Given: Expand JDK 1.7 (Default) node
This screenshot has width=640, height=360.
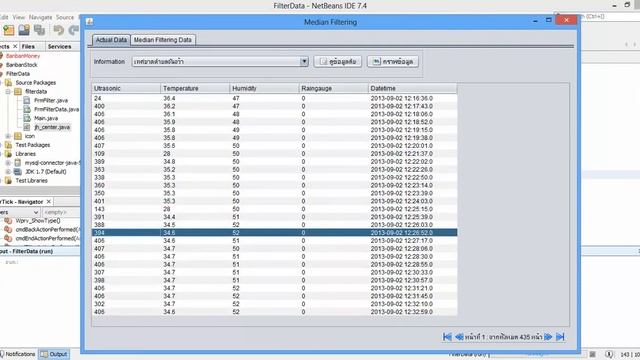Looking at the screenshot, I should (x=8, y=171).
